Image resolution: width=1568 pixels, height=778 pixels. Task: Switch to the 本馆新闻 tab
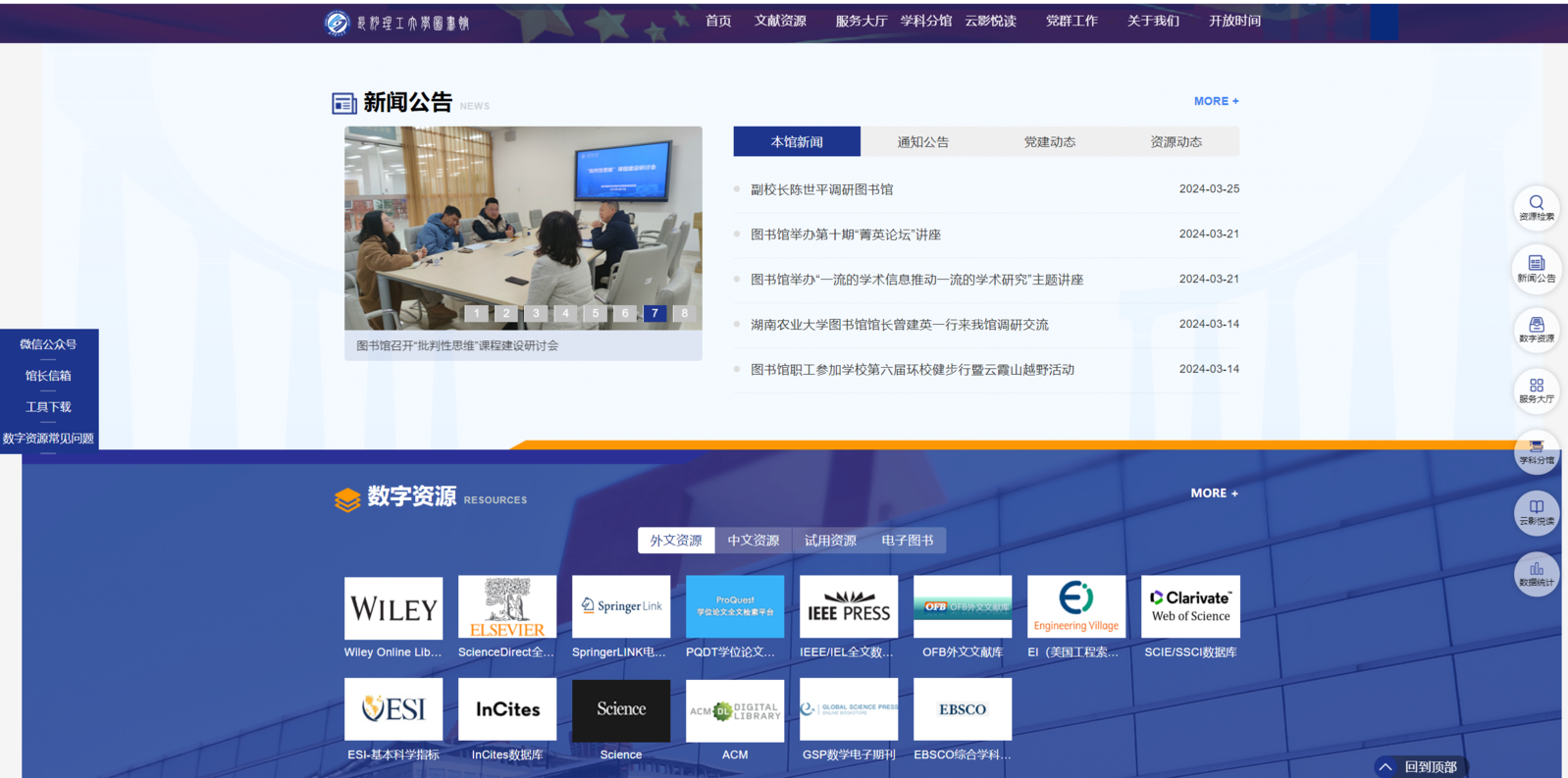[797, 141]
